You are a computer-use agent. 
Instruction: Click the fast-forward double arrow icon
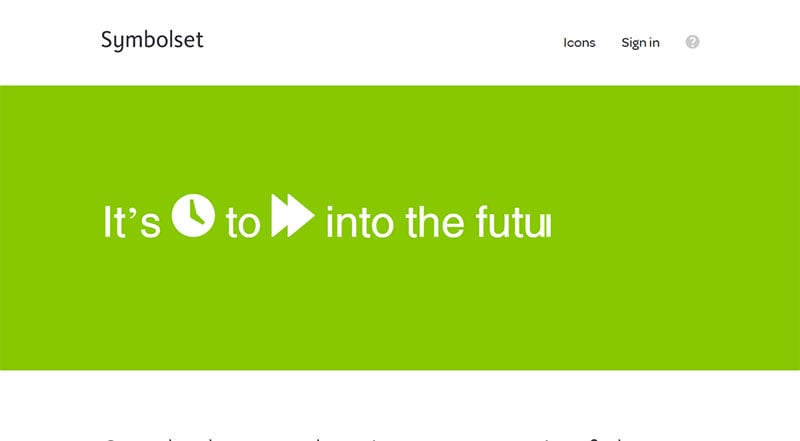292,215
